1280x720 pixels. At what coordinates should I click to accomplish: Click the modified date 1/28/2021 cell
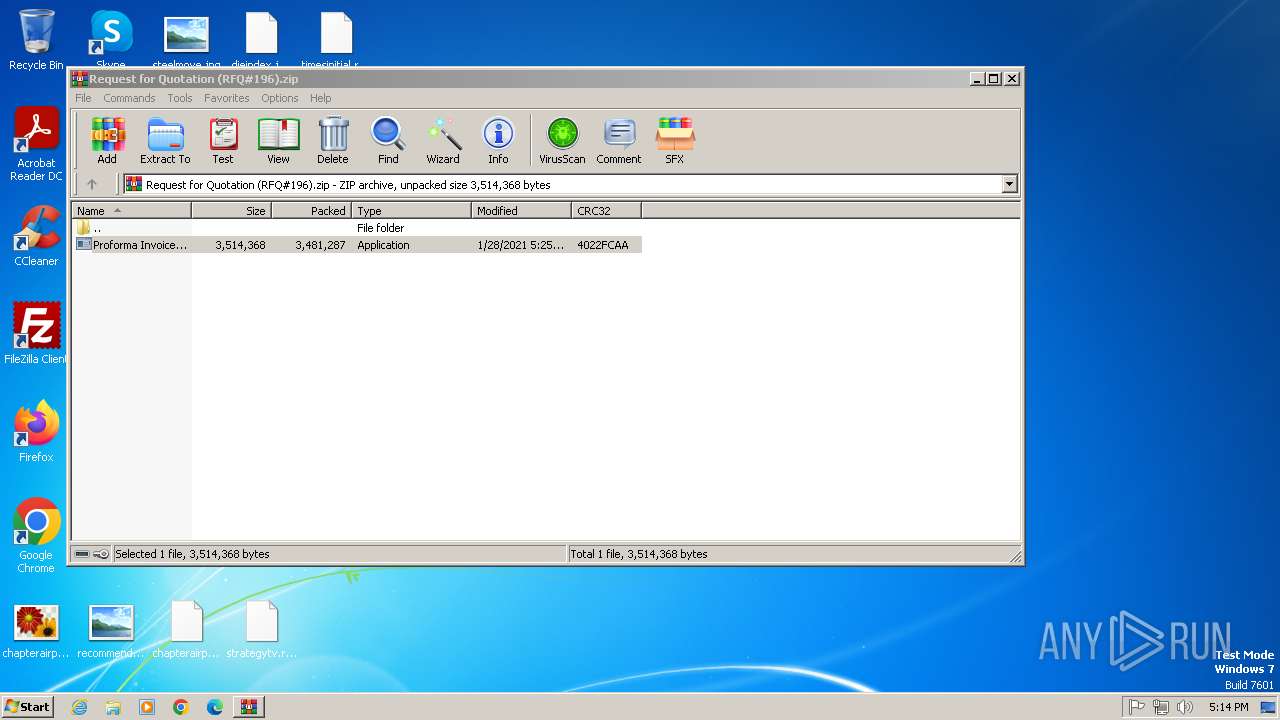[520, 245]
